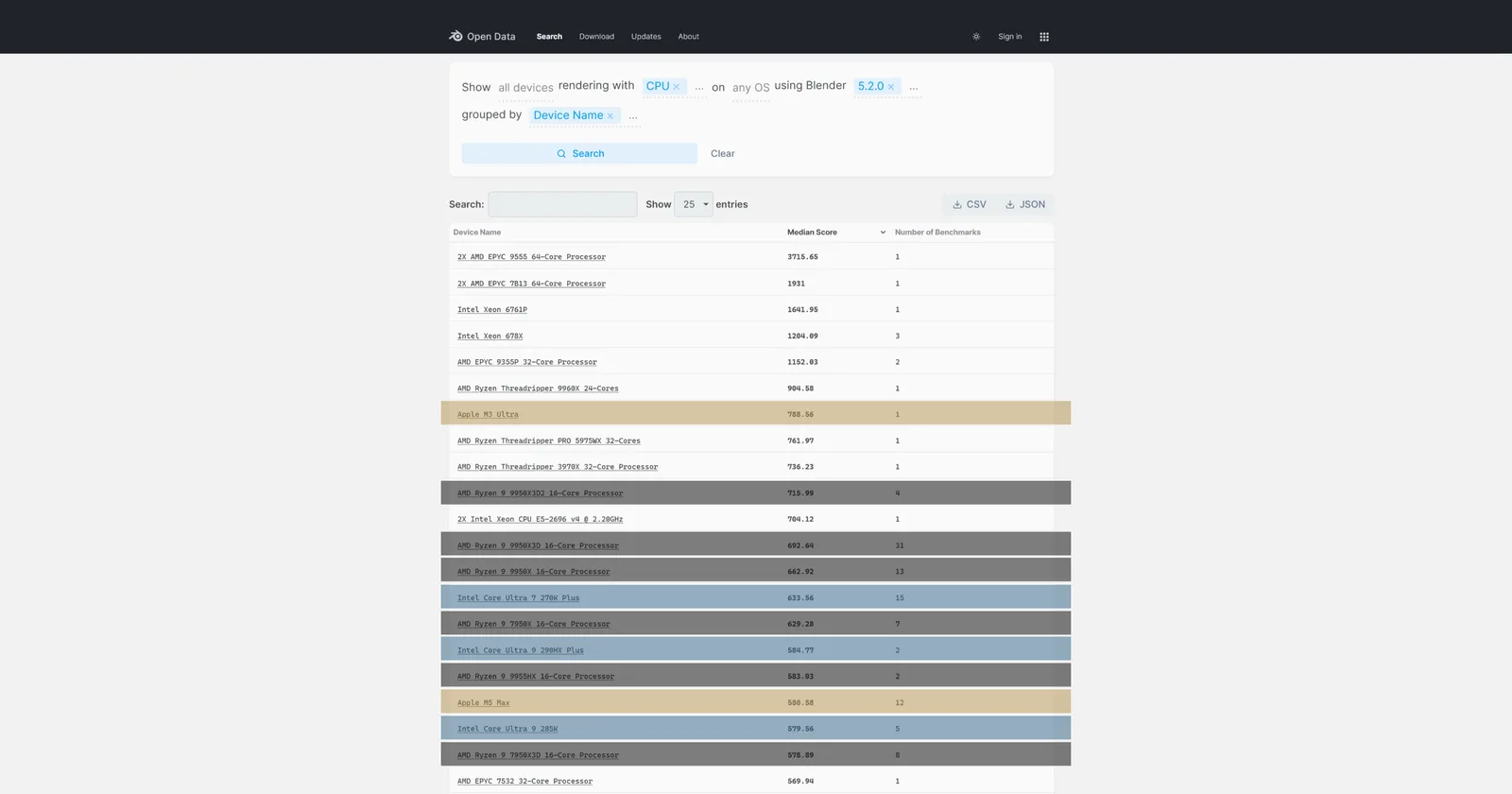1512x794 pixels.
Task: Open the Updates nav item
Action: point(646,37)
